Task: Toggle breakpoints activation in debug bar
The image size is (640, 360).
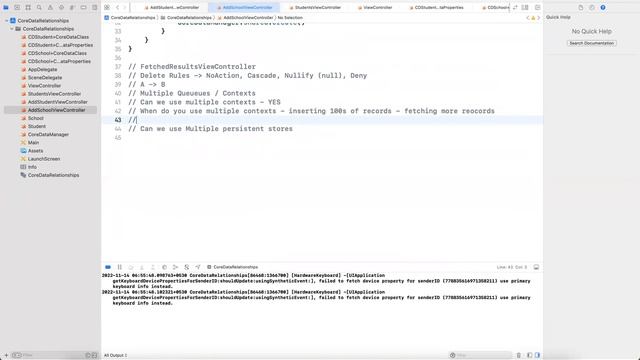Action: point(108,267)
